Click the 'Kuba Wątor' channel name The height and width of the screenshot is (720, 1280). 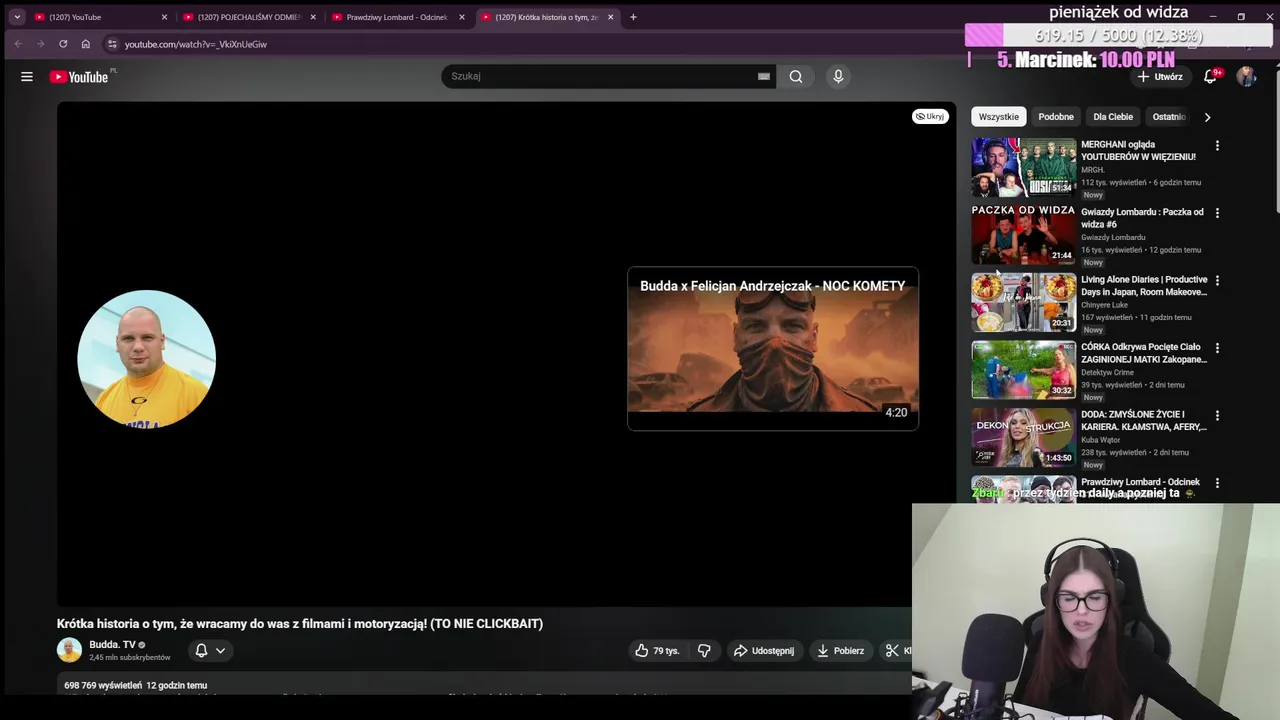1101,440
